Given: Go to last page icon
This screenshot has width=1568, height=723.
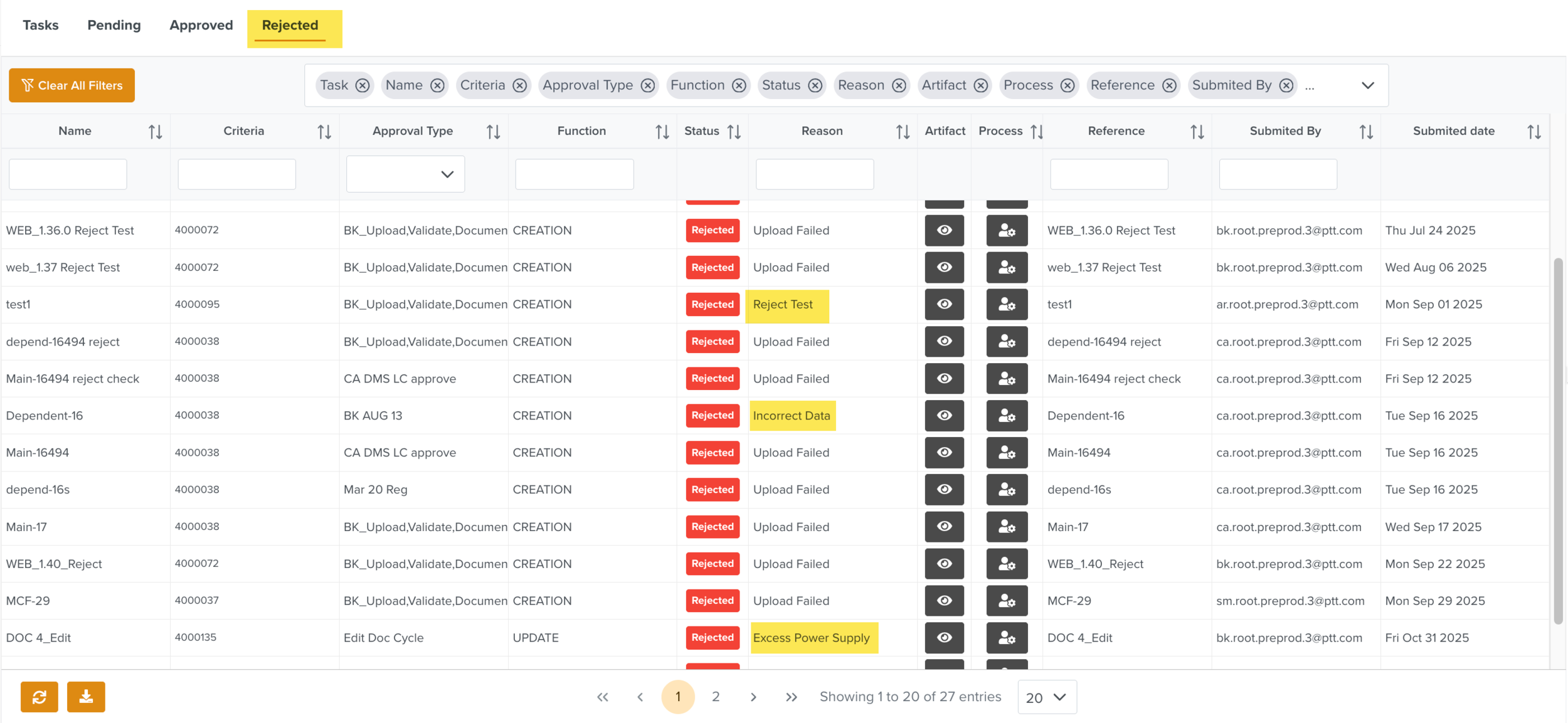Looking at the screenshot, I should pos(791,697).
